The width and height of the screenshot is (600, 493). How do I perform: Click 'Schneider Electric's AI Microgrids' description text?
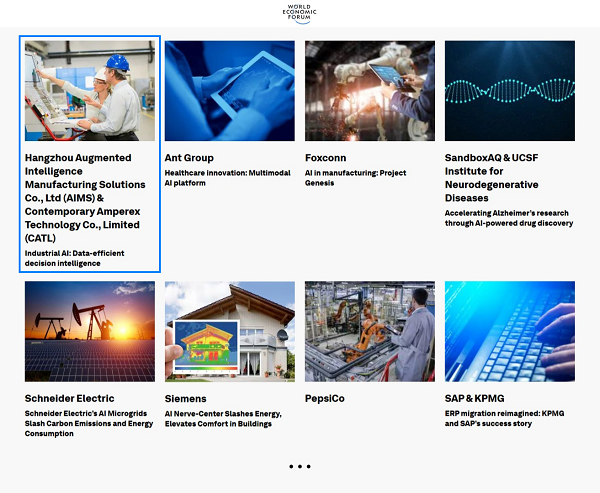[89, 423]
